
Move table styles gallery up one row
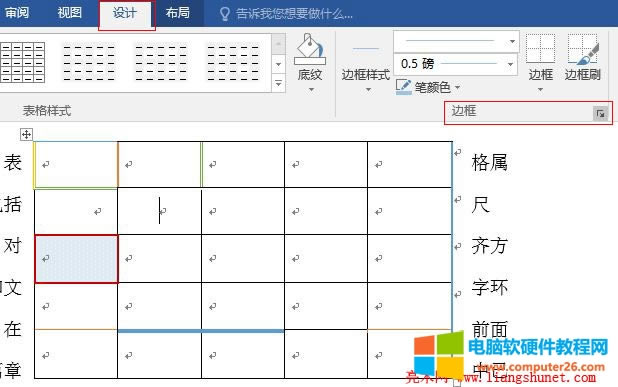[279, 44]
